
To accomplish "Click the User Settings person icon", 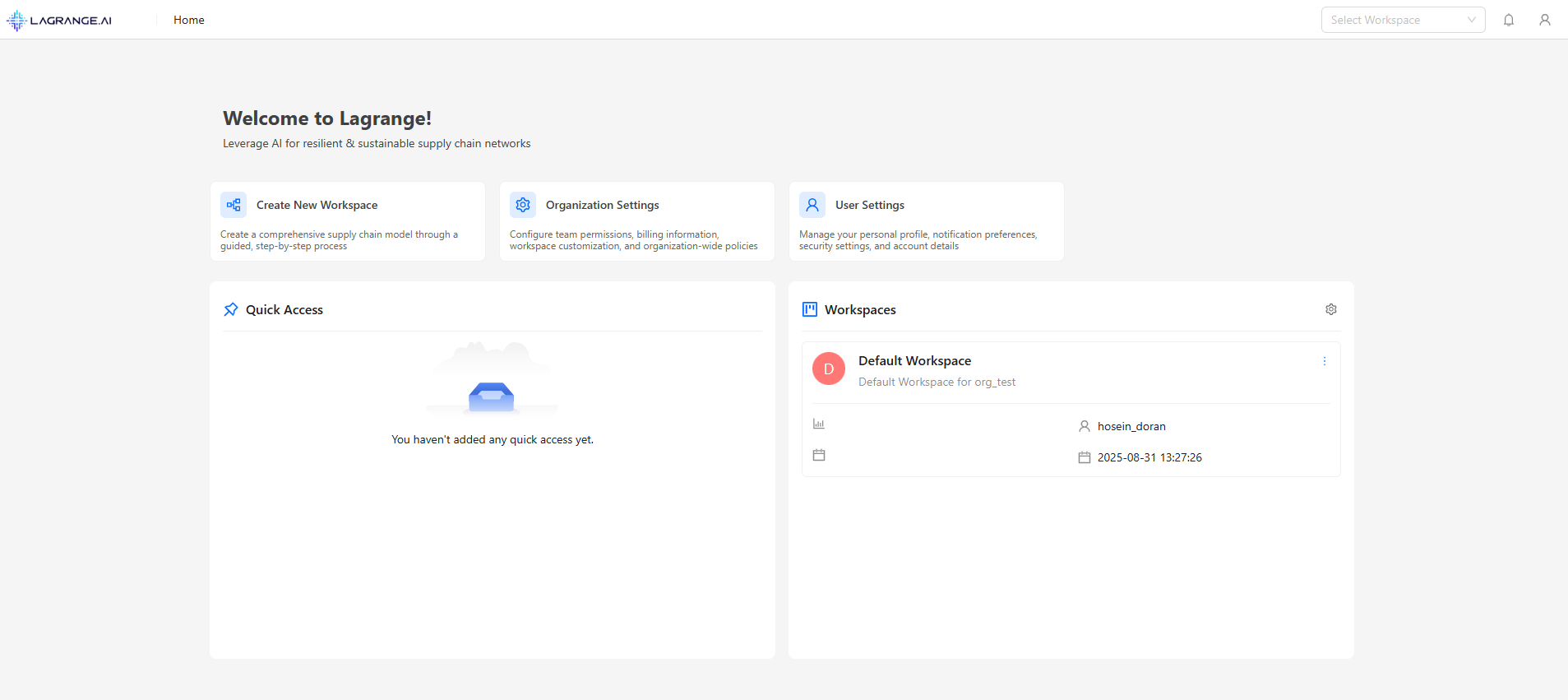I will point(812,205).
